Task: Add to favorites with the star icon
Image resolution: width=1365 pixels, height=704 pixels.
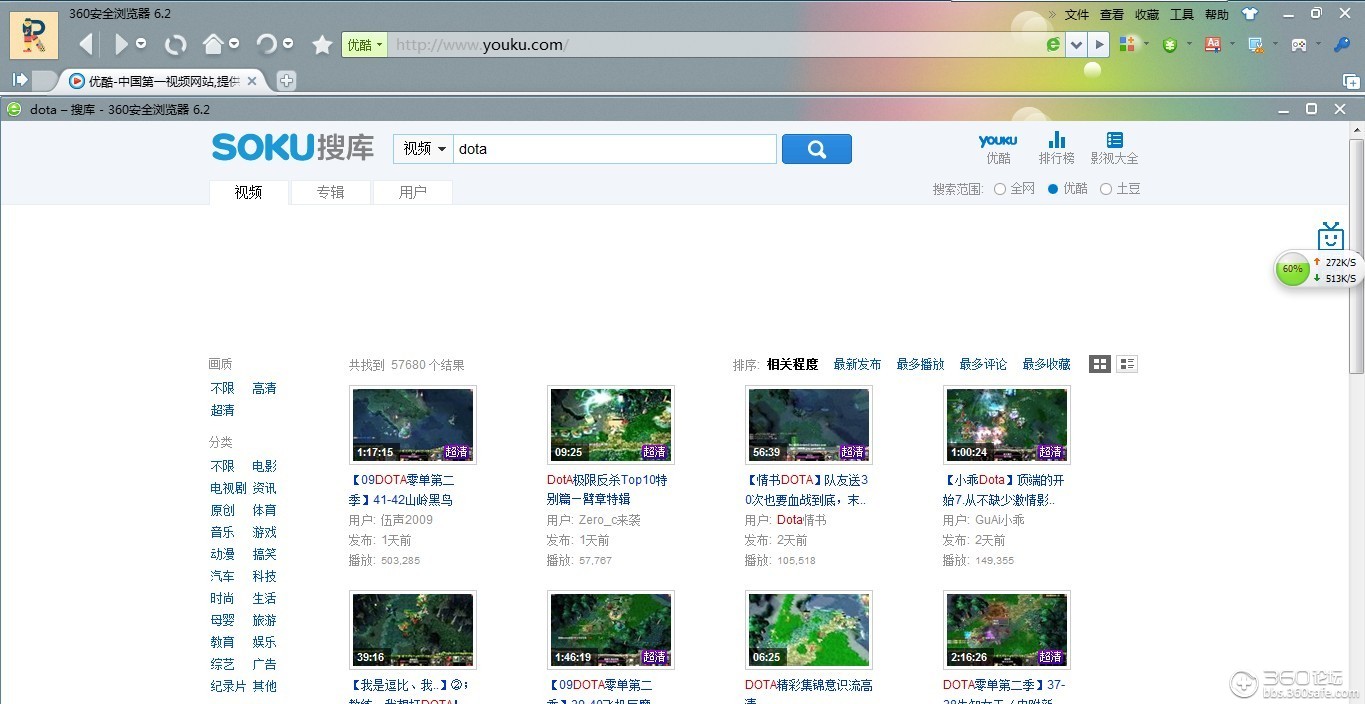Action: [x=322, y=44]
